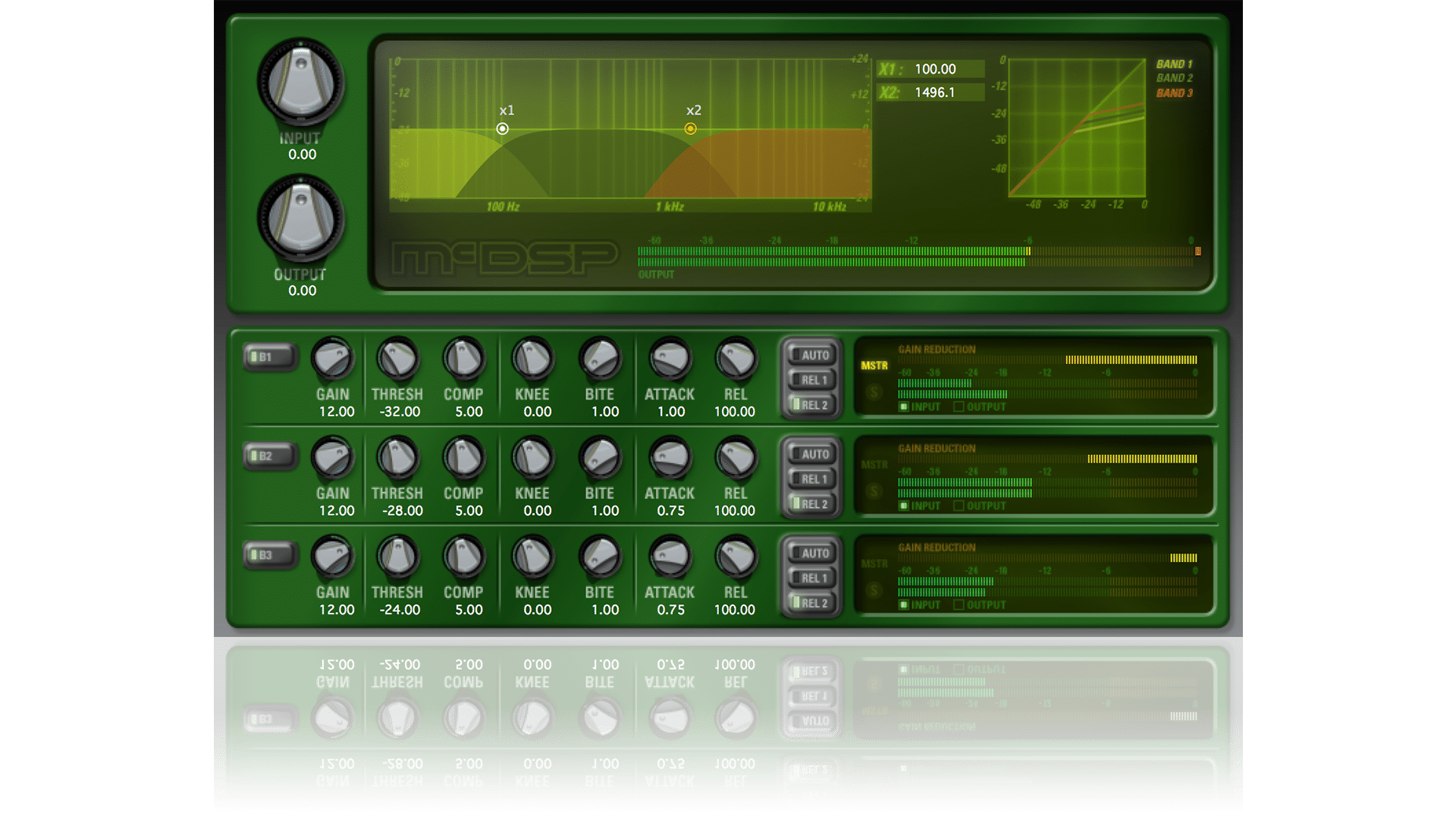
Task: Click the band 1 ATTACK knob
Action: [670, 359]
